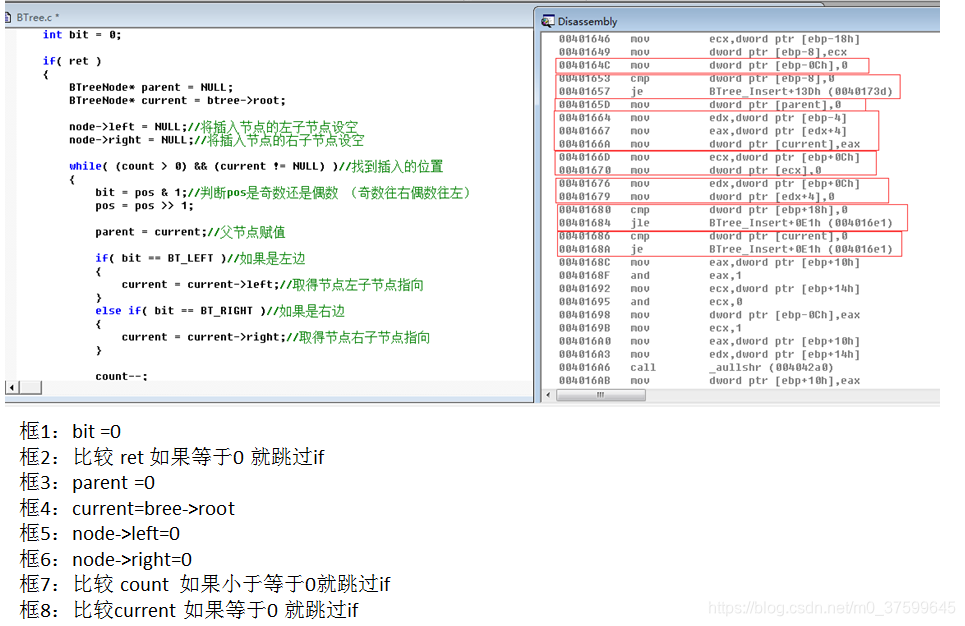Viewport: 965px width, 626px height.
Task: Click the line 'int bit = 0;'
Action: click(x=82, y=35)
